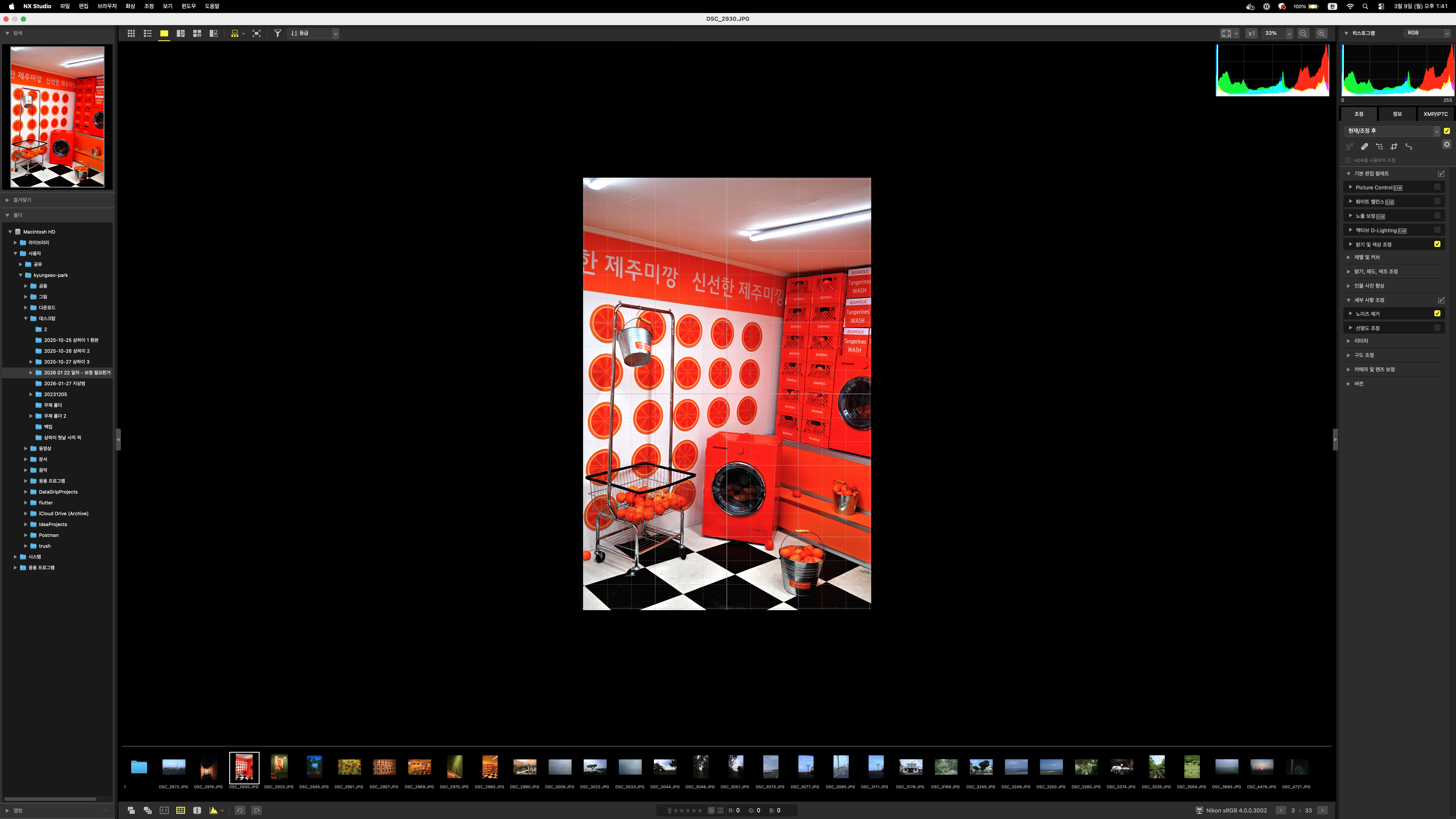Image resolution: width=1456 pixels, height=819 pixels.
Task: Click the x1 zoom button
Action: [x=1251, y=33]
